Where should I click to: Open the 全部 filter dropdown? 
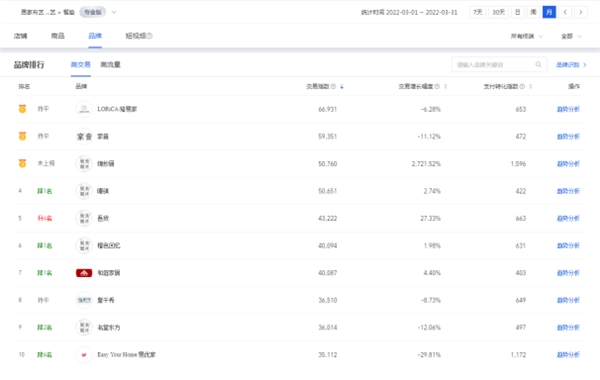(571, 36)
